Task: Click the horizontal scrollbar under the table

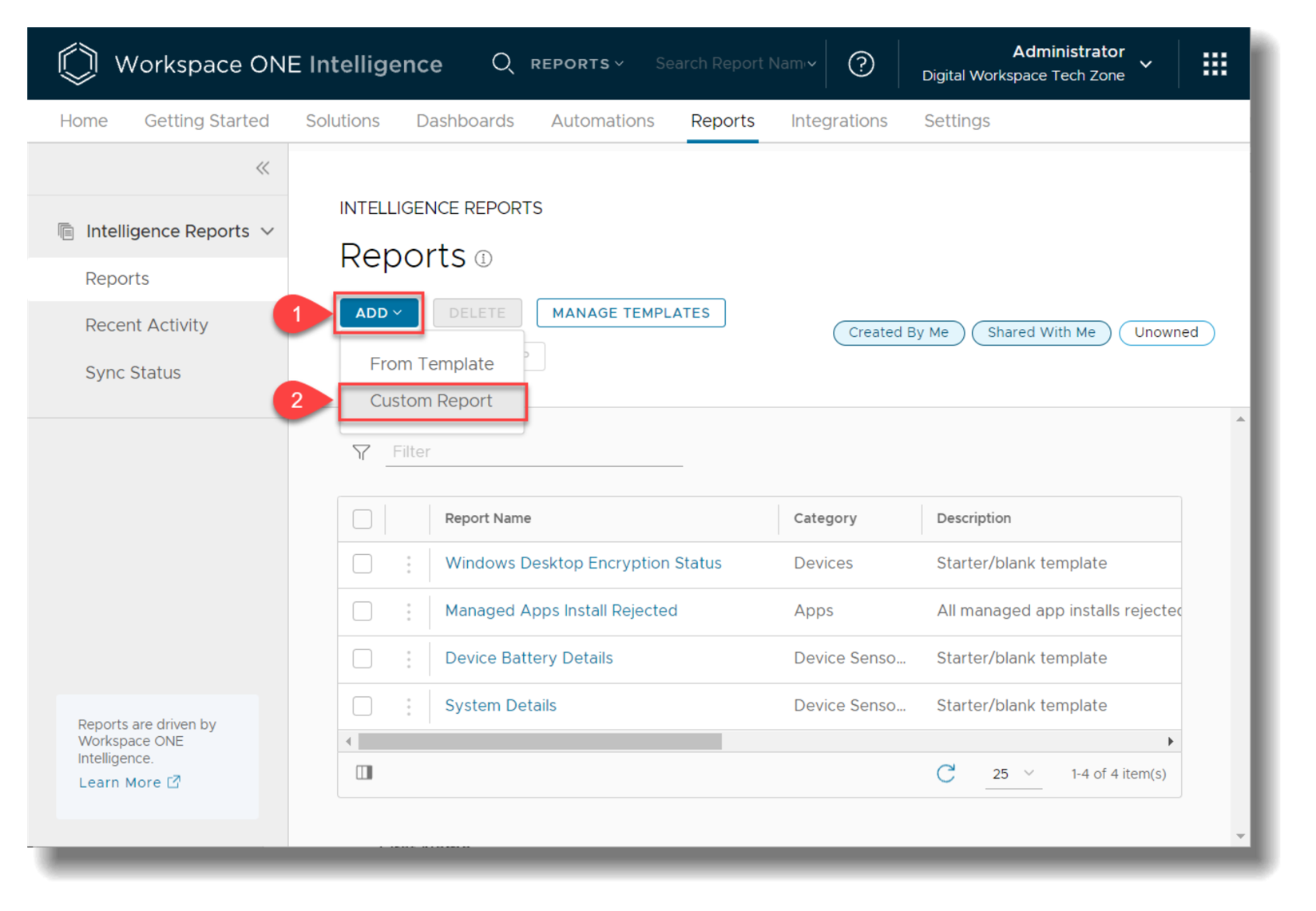Action: [x=540, y=742]
